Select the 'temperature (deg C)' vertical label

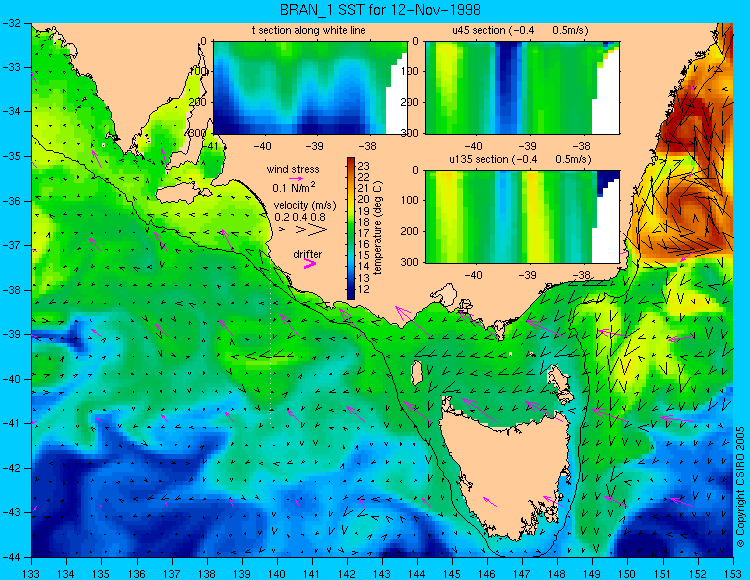point(378,228)
